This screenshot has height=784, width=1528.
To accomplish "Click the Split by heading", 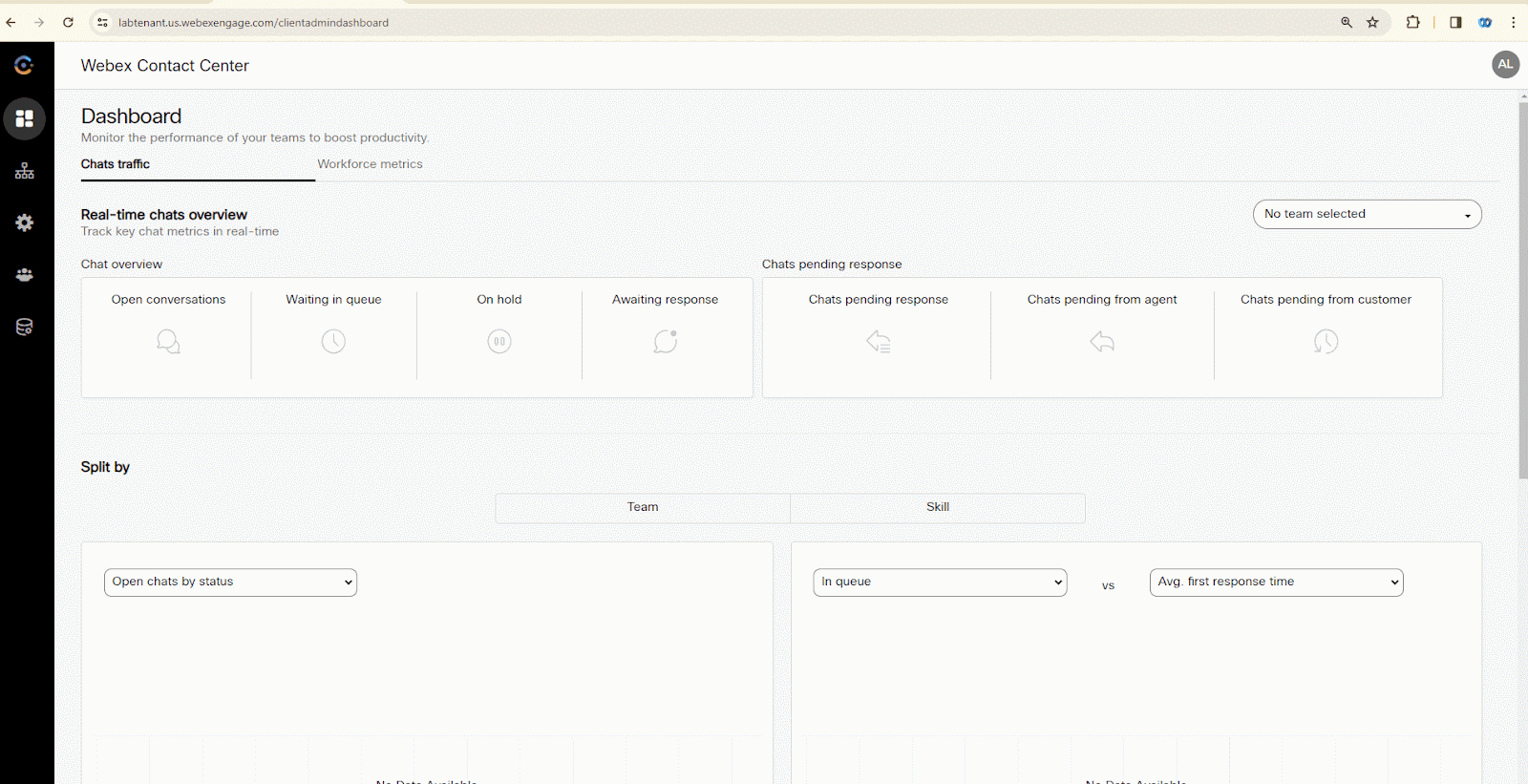I will tap(105, 467).
